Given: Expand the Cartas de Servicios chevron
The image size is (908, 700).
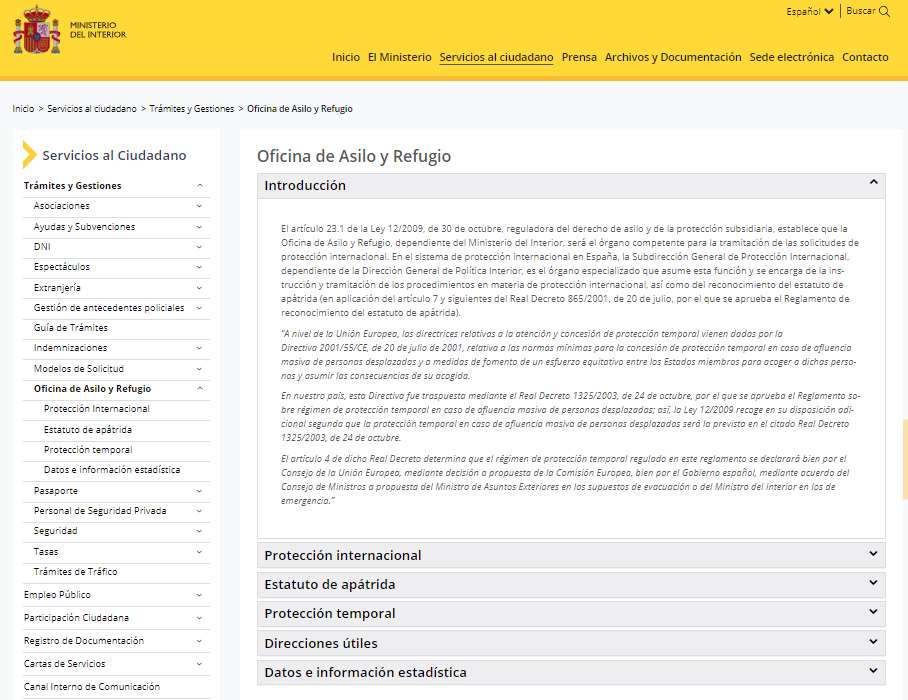Looking at the screenshot, I should [x=199, y=664].
